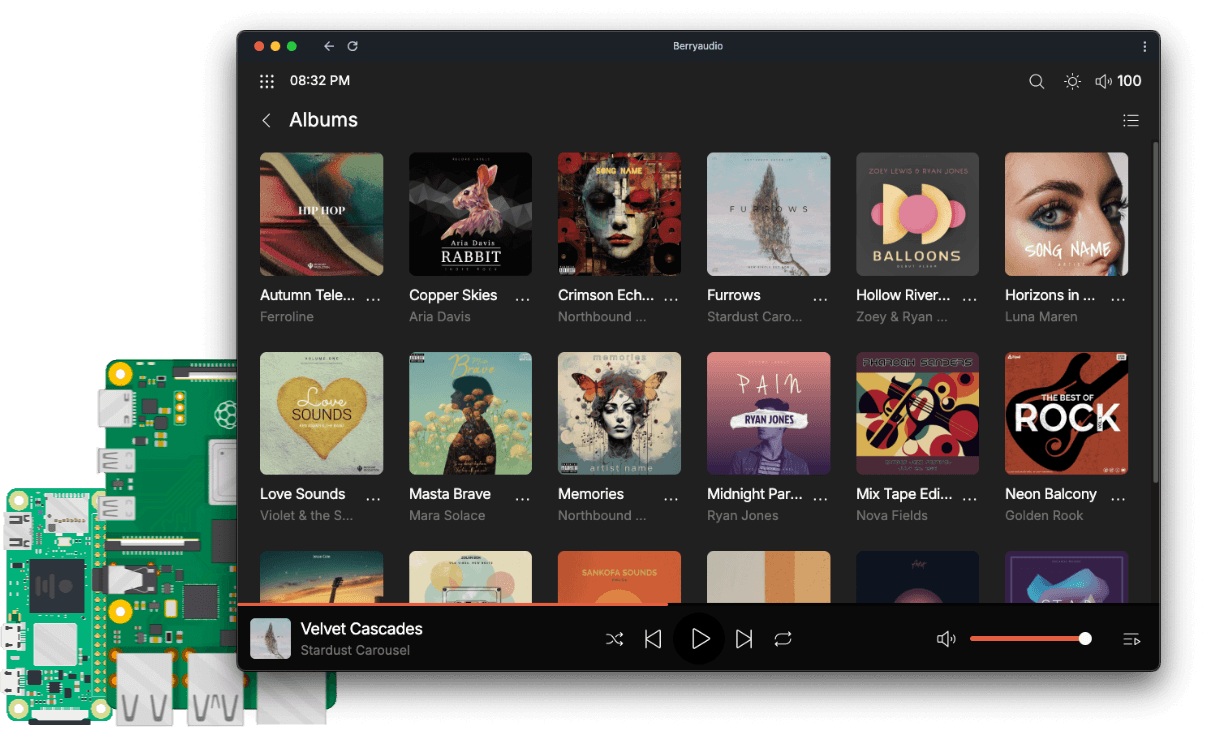Open search with the magnifier icon
The height and width of the screenshot is (737, 1206).
[1037, 81]
